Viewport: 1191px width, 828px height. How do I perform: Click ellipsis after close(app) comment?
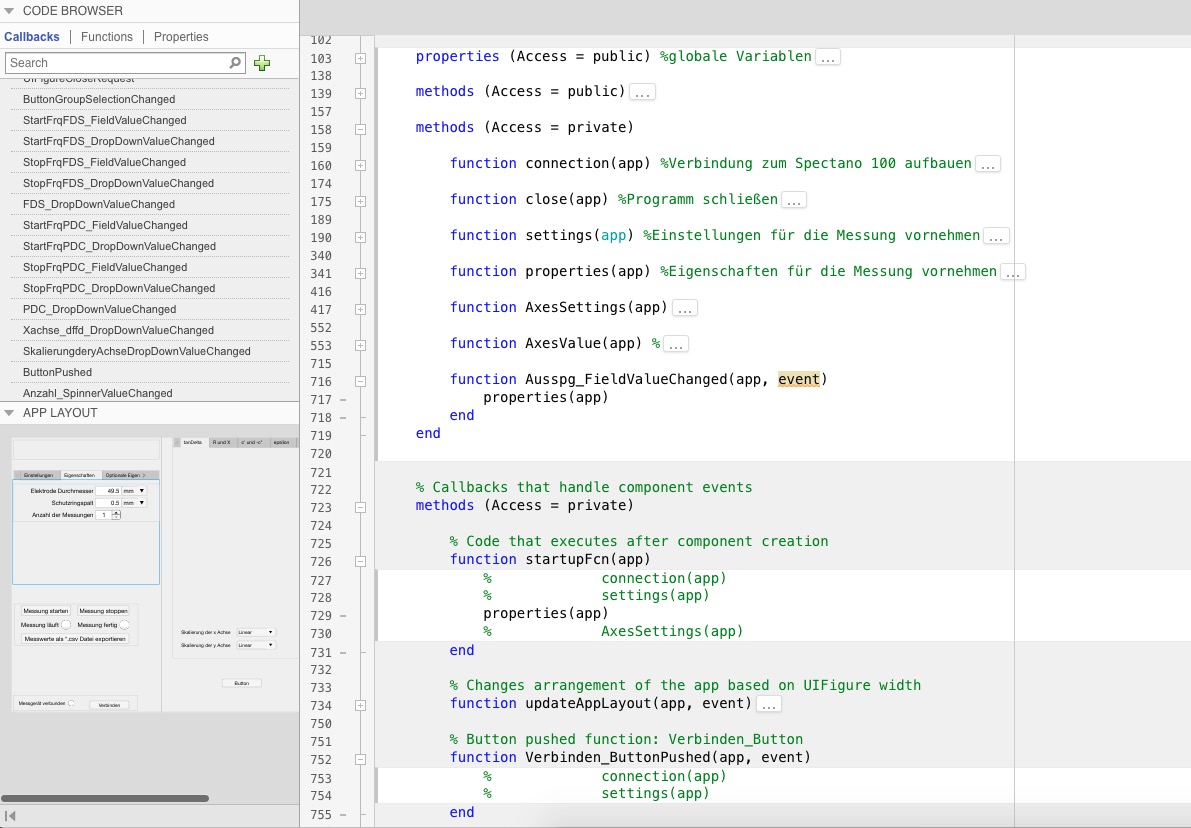(x=794, y=200)
